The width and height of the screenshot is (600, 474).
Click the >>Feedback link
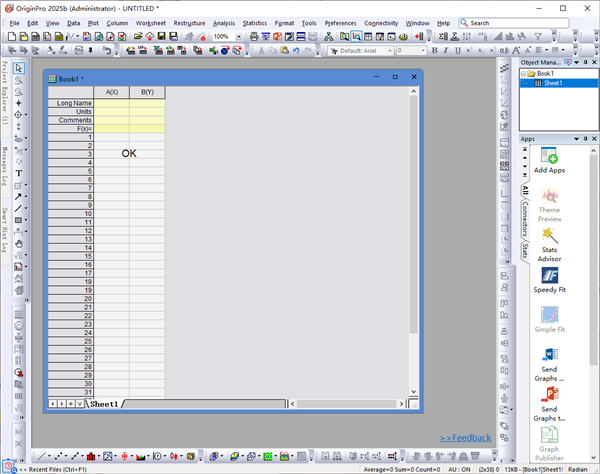pyautogui.click(x=465, y=438)
